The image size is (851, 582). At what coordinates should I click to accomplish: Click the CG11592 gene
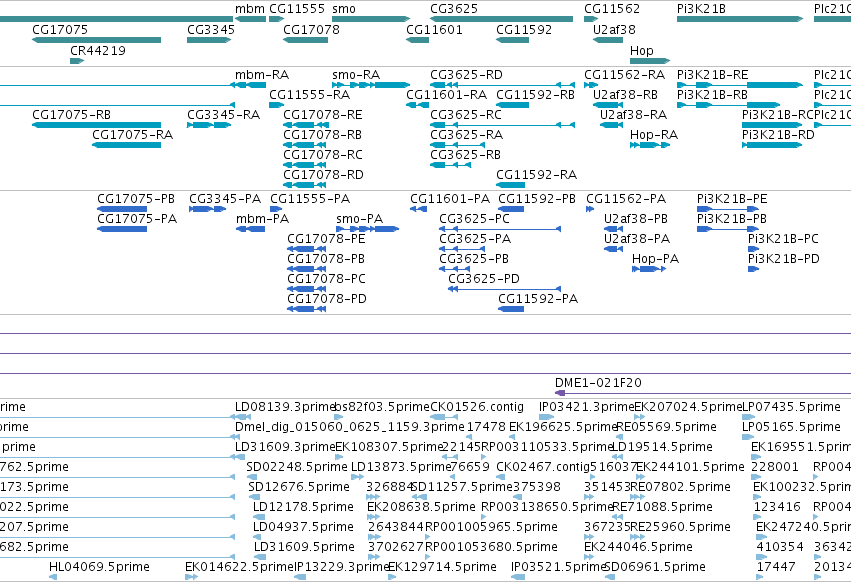pos(512,40)
